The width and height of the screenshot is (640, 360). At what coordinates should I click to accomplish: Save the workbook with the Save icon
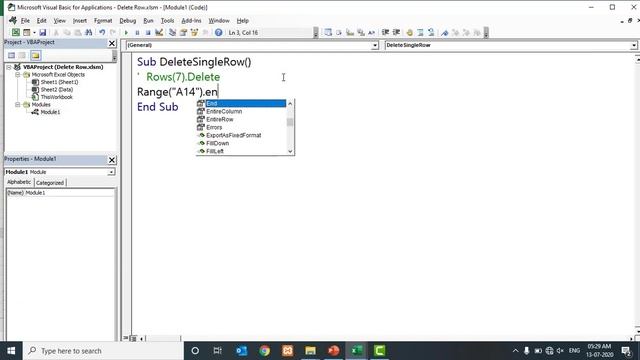(42, 32)
